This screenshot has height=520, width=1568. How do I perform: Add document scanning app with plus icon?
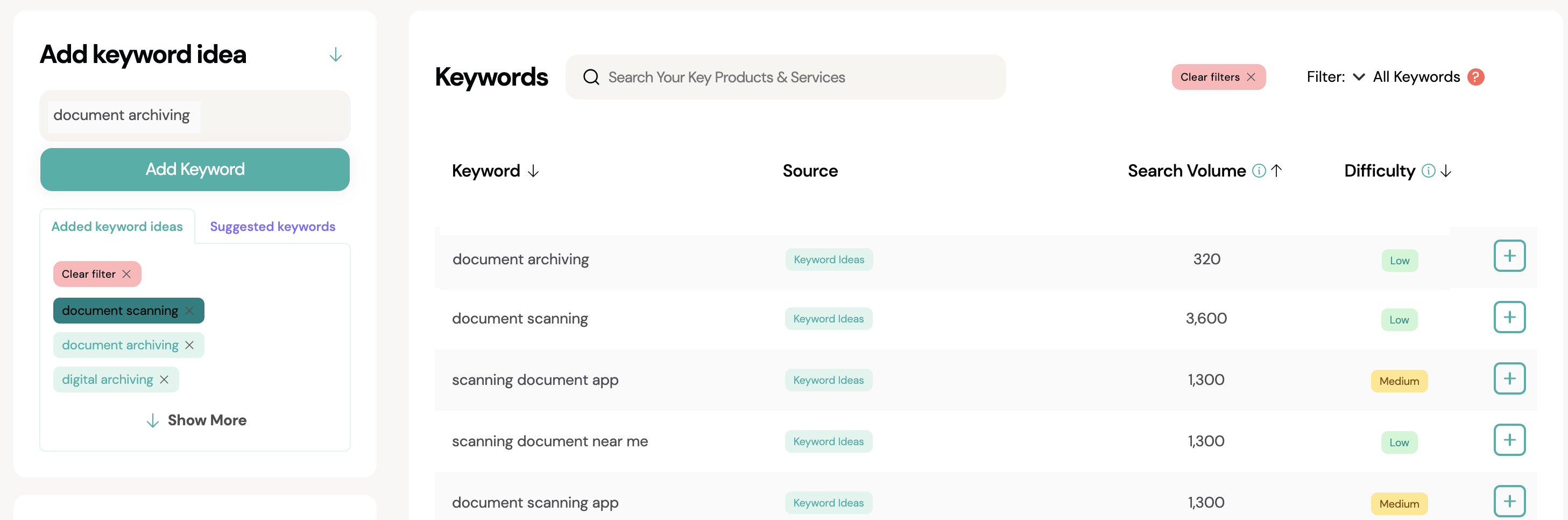(x=1509, y=501)
